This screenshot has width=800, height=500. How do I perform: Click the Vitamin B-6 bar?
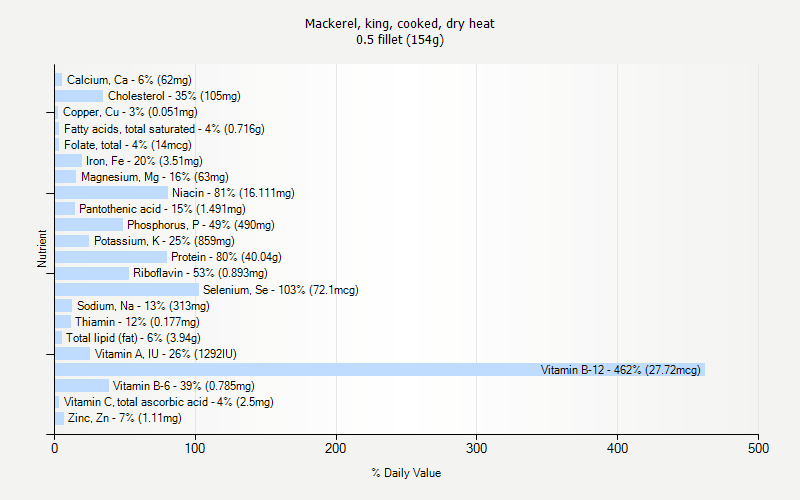[x=82, y=386]
